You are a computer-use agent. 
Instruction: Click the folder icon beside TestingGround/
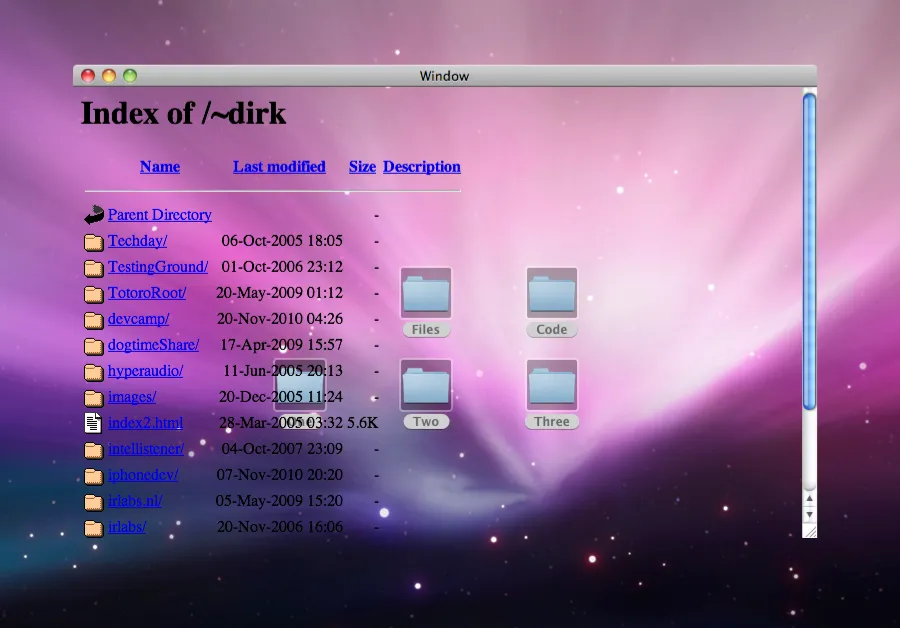pyautogui.click(x=94, y=268)
